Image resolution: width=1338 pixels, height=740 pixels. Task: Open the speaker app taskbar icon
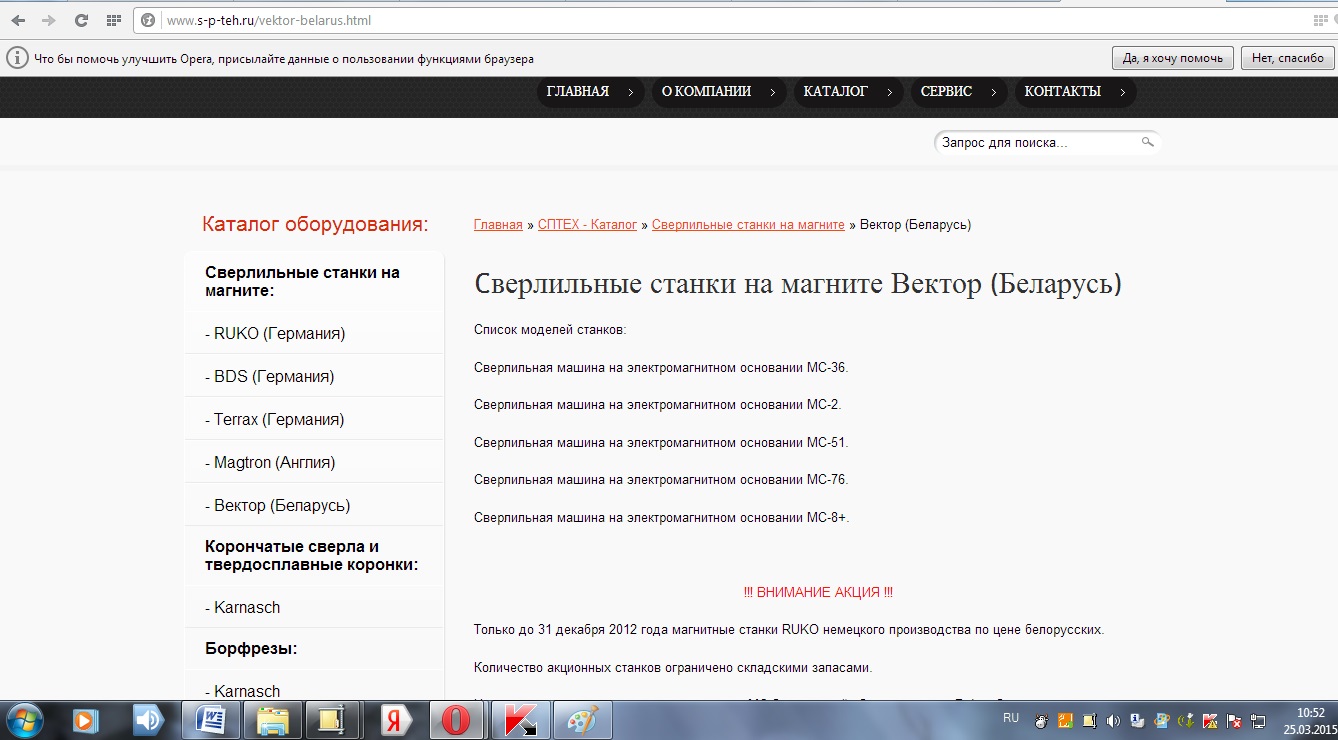click(148, 720)
